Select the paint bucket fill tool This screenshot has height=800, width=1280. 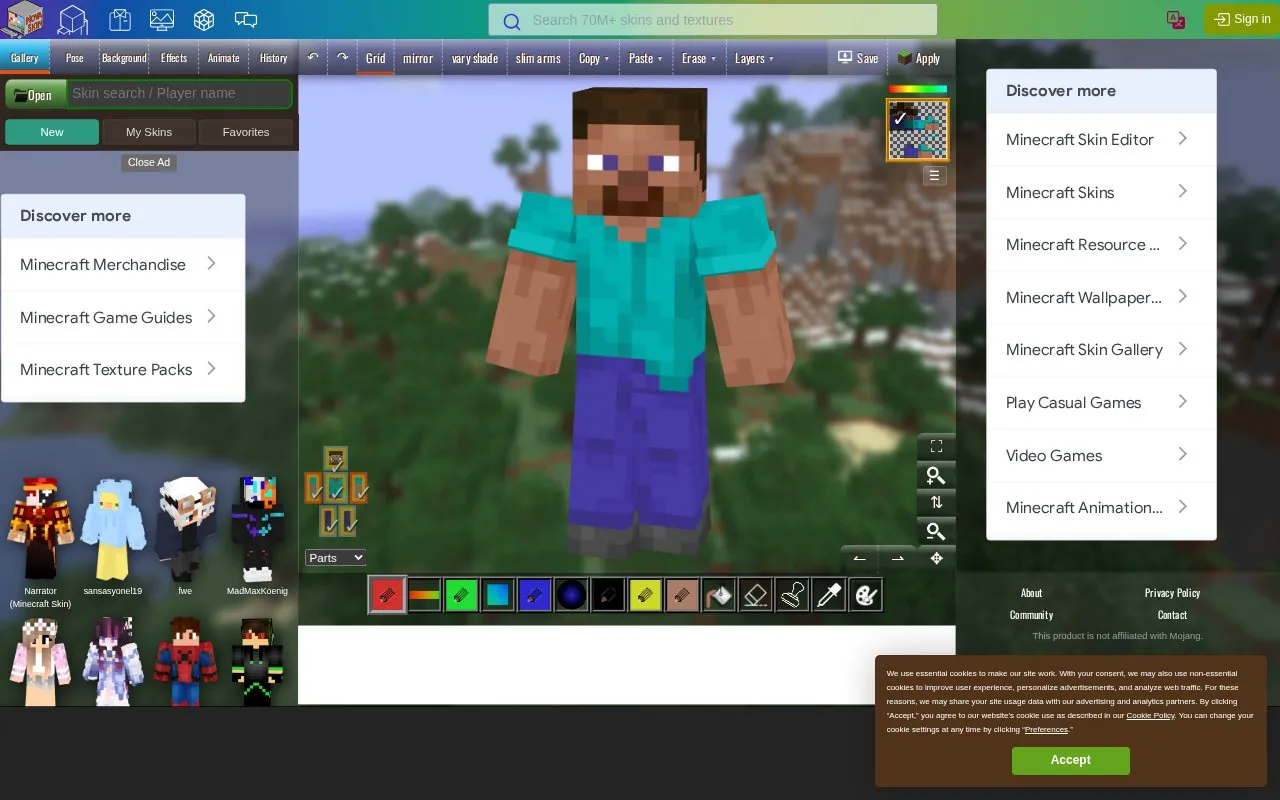click(x=720, y=595)
